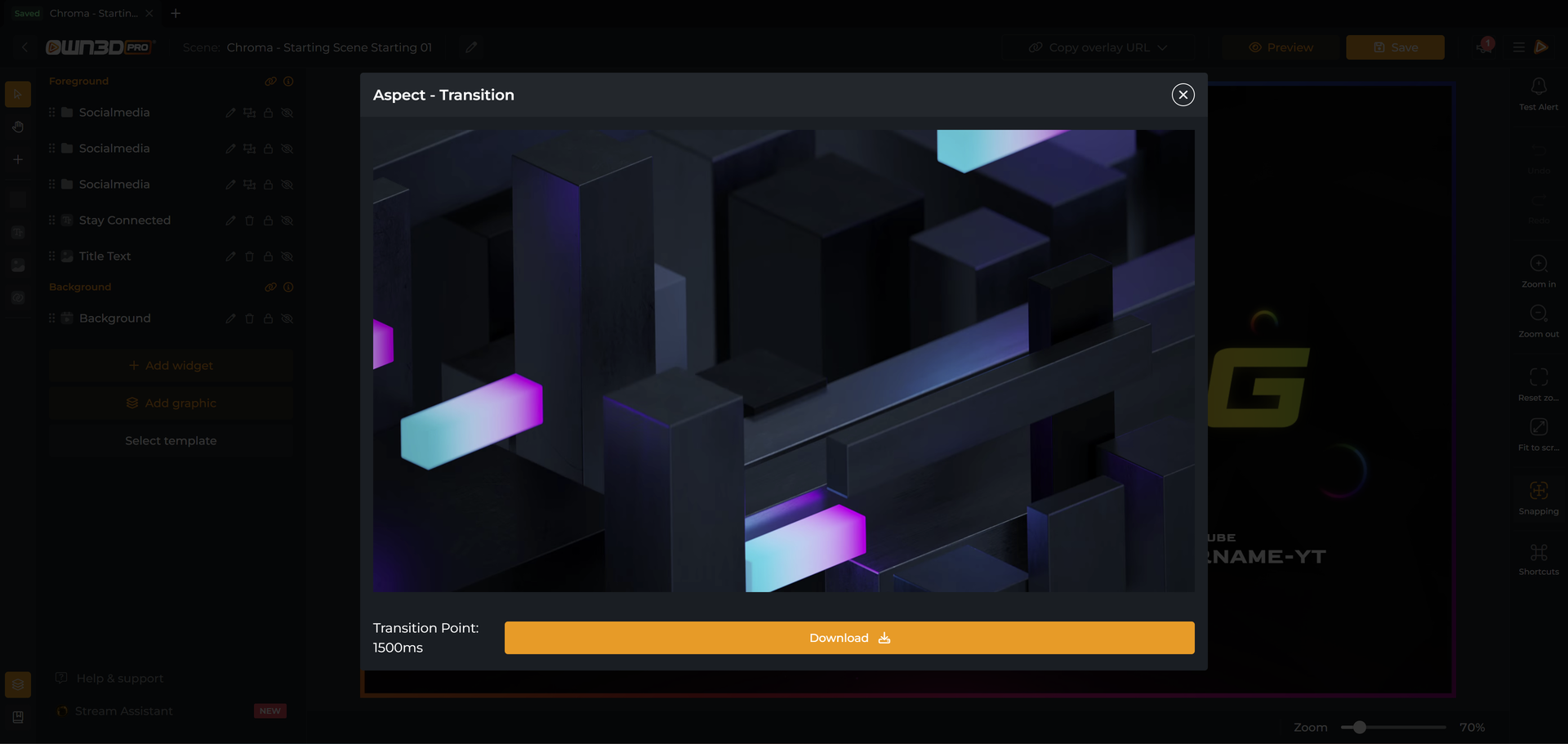Rename the scene with the pencil icon
The image size is (1568, 744).
471,47
